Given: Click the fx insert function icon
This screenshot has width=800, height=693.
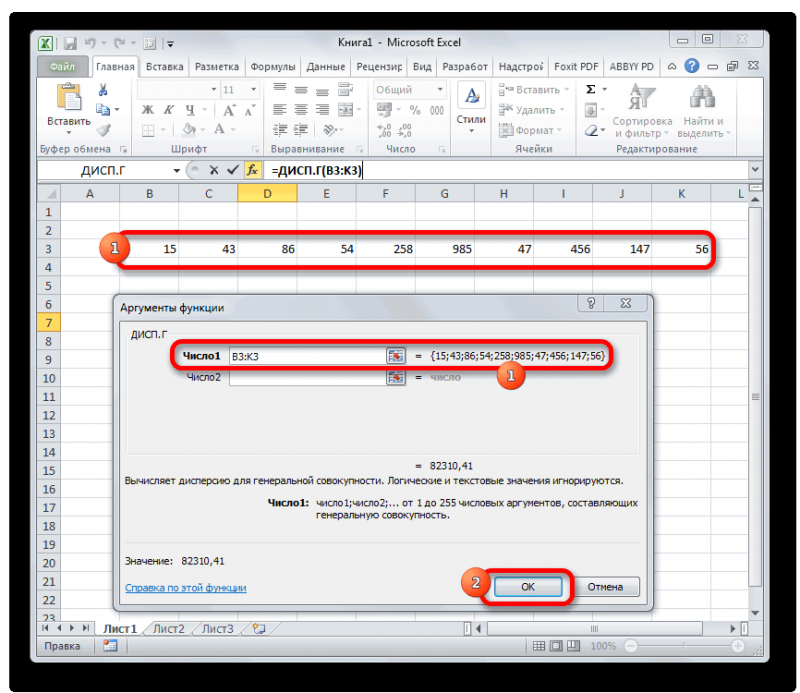Looking at the screenshot, I should pos(253,170).
